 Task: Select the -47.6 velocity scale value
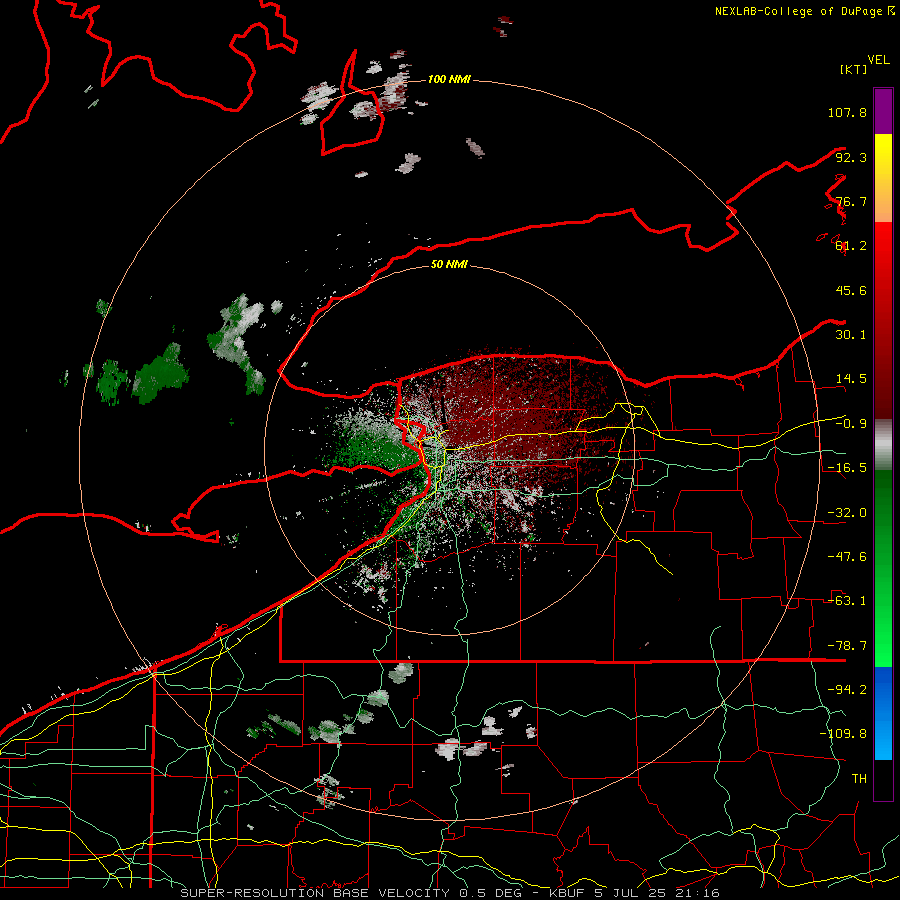click(847, 557)
